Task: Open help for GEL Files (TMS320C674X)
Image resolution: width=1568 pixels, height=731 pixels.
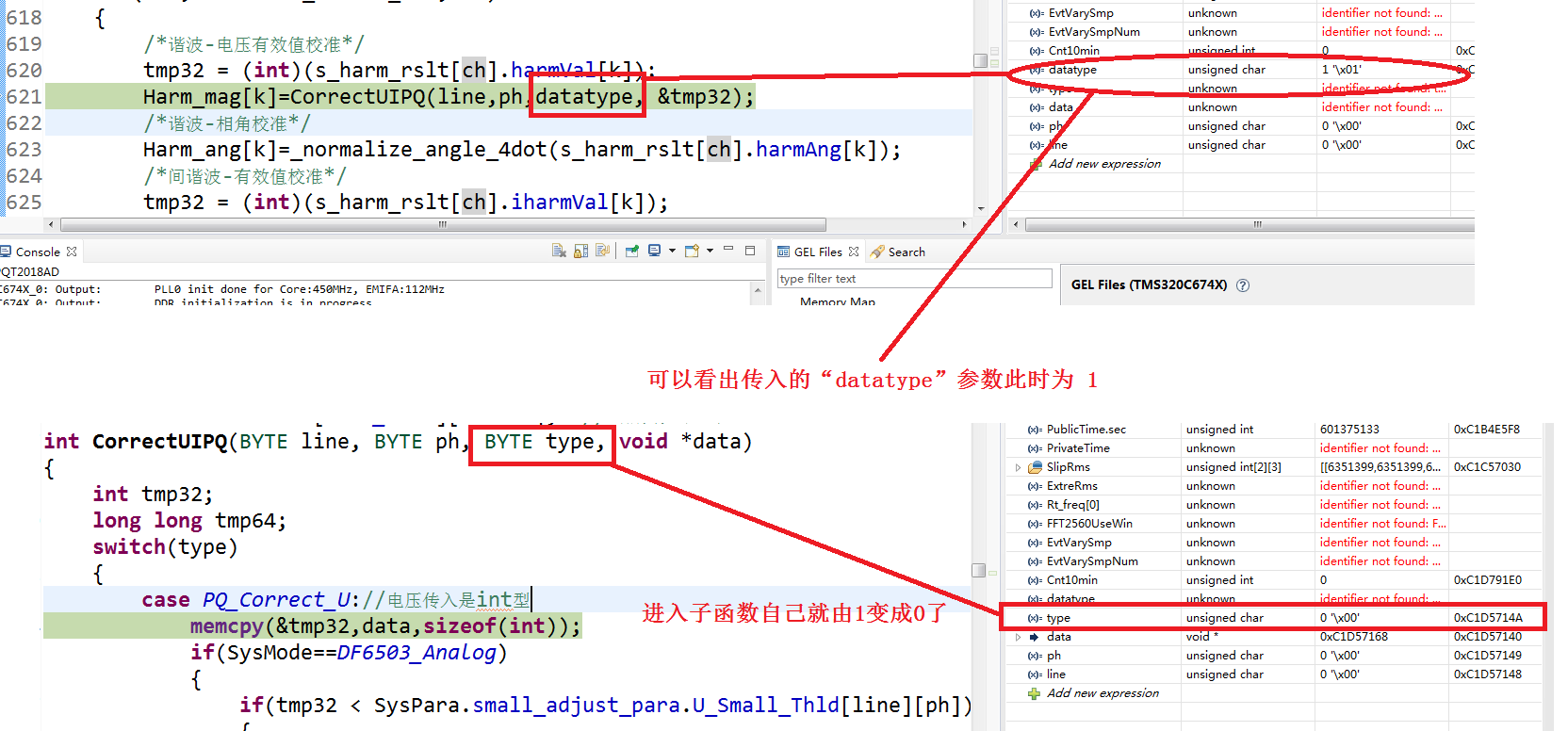Action: 1243,285
